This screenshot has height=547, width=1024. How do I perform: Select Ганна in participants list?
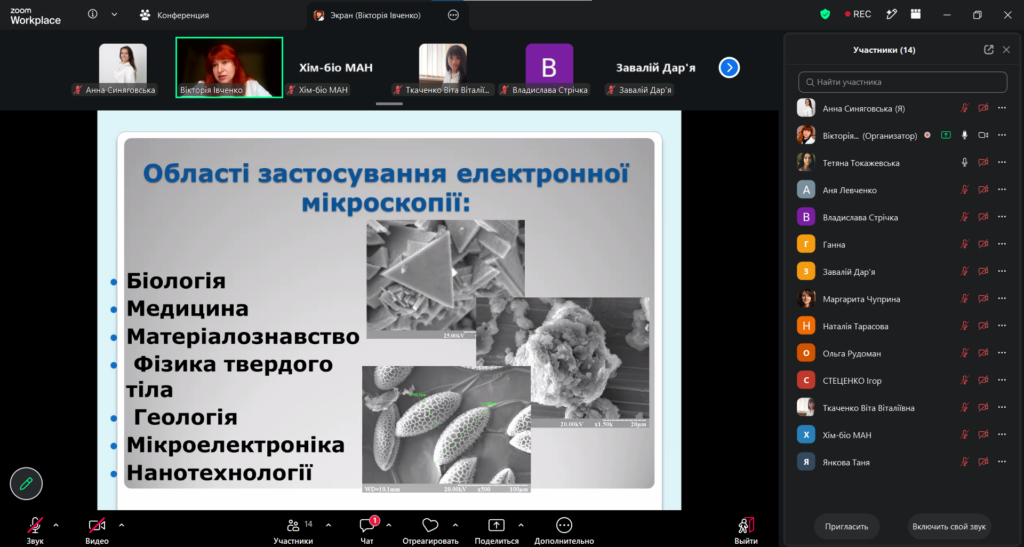[903, 244]
